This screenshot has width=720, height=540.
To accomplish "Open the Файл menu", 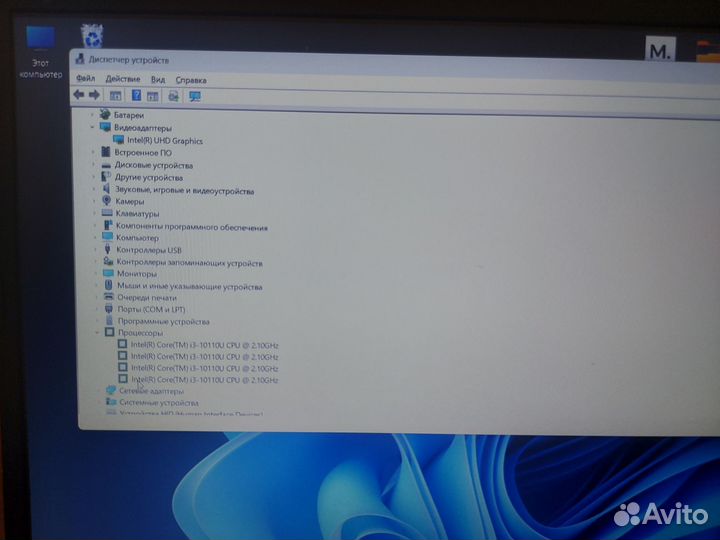I will [x=86, y=79].
